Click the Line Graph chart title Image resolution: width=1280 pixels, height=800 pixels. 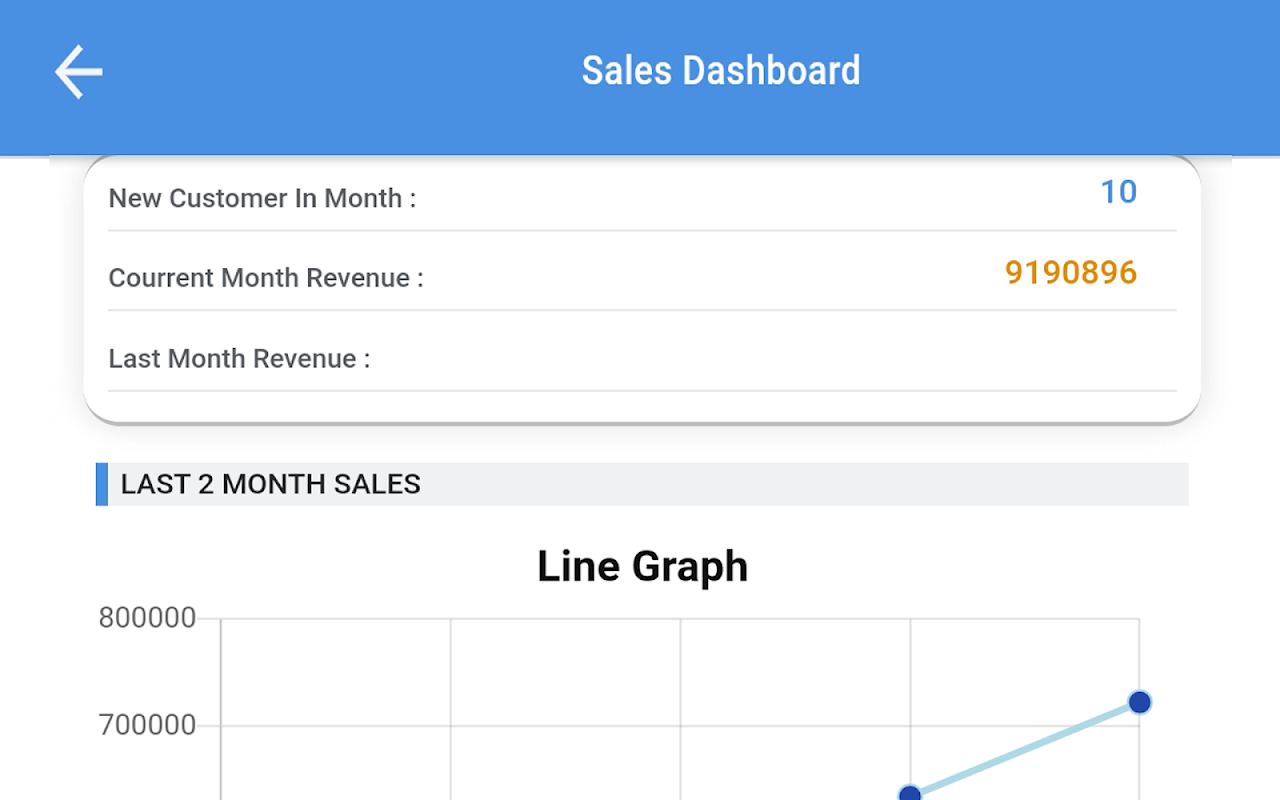click(642, 566)
